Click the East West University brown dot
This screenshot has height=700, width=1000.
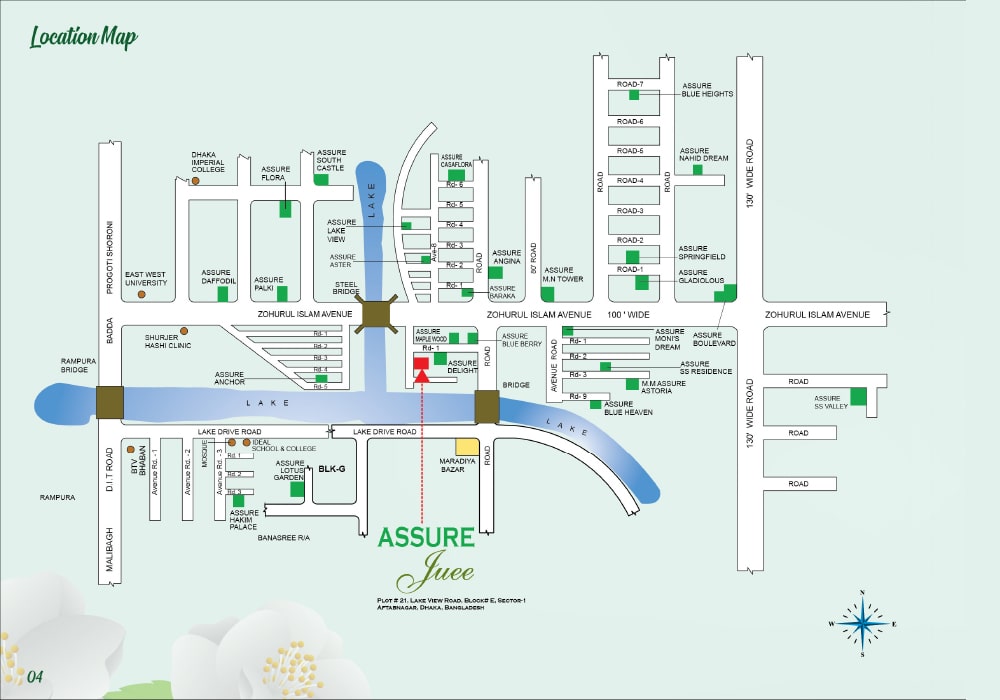point(142,295)
